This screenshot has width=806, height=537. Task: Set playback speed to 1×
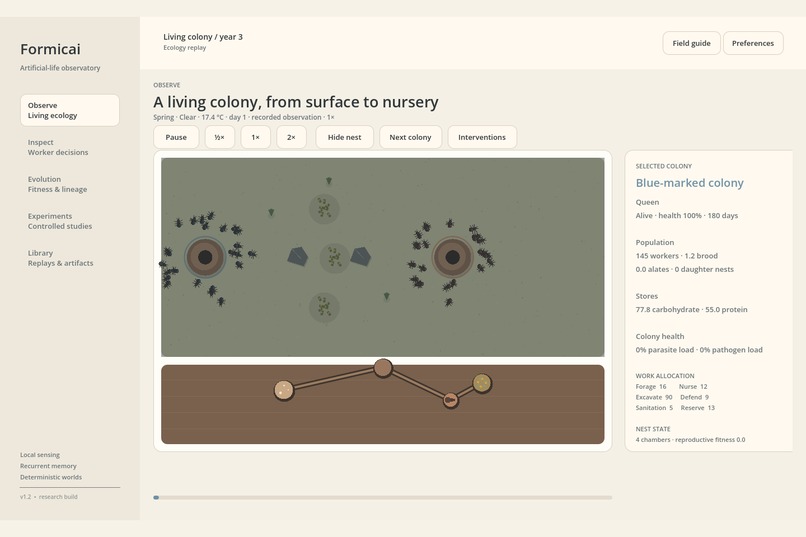coord(255,137)
